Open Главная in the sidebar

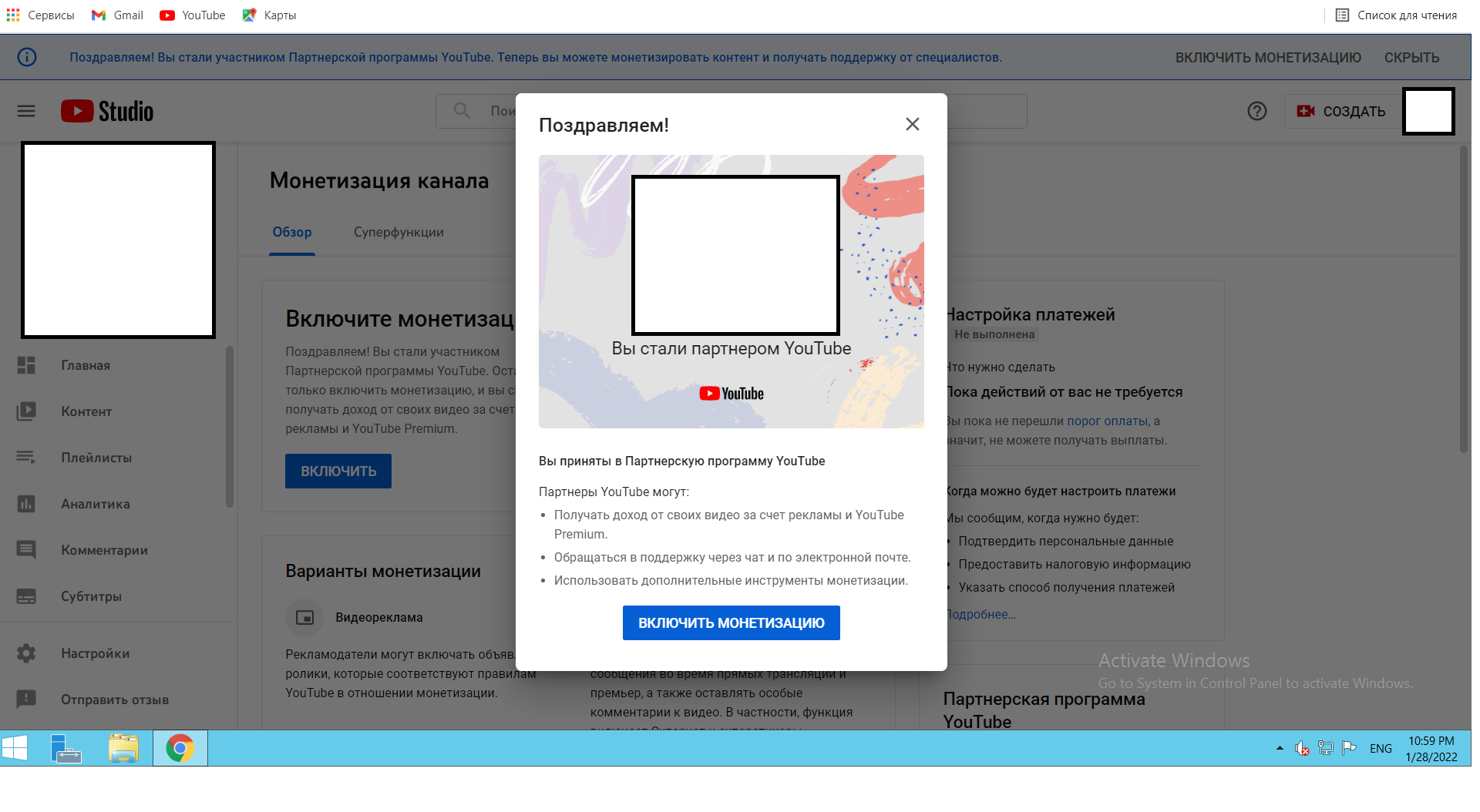coord(86,366)
